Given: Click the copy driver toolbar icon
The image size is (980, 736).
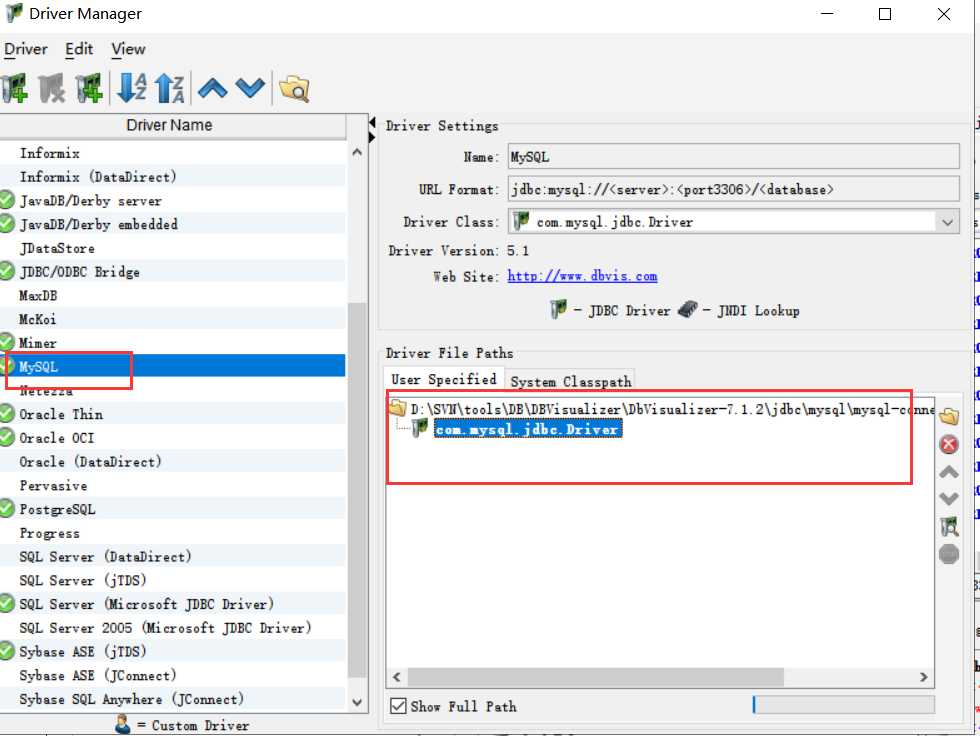Looking at the screenshot, I should coord(88,88).
